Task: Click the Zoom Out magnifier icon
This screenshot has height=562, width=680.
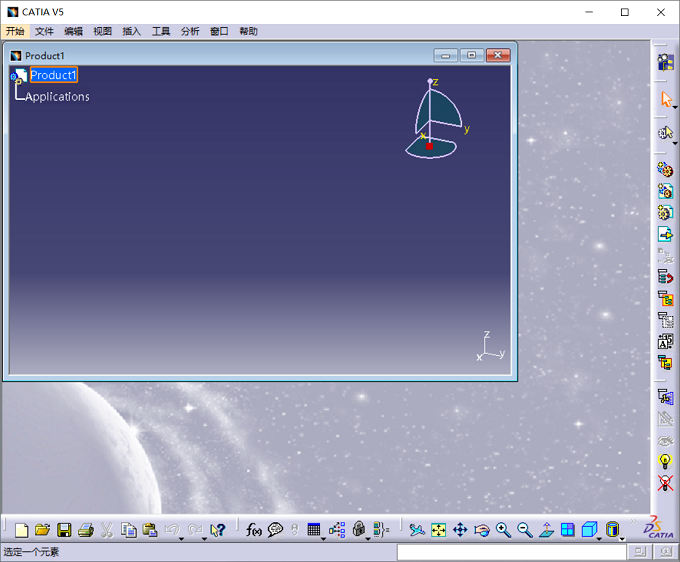Action: pyautogui.click(x=525, y=530)
